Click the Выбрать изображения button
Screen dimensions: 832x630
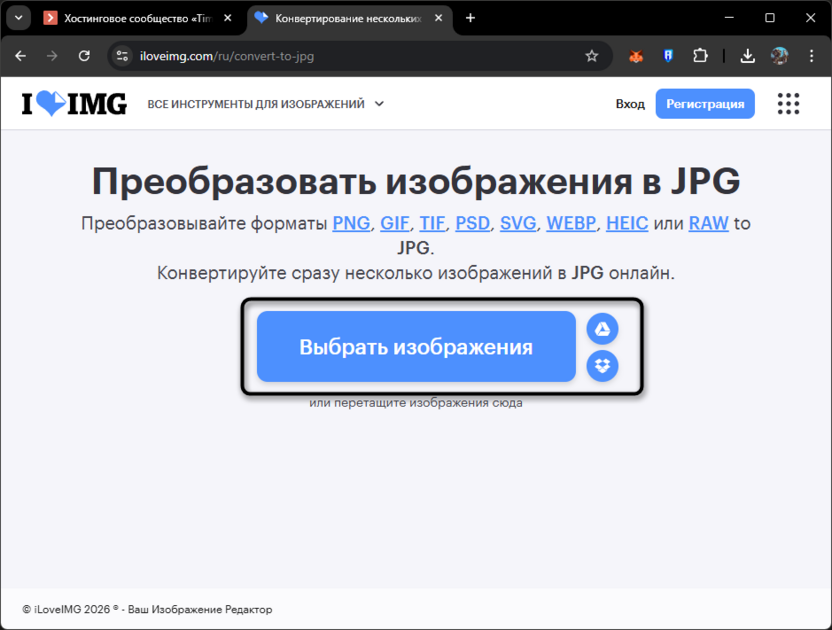(415, 345)
